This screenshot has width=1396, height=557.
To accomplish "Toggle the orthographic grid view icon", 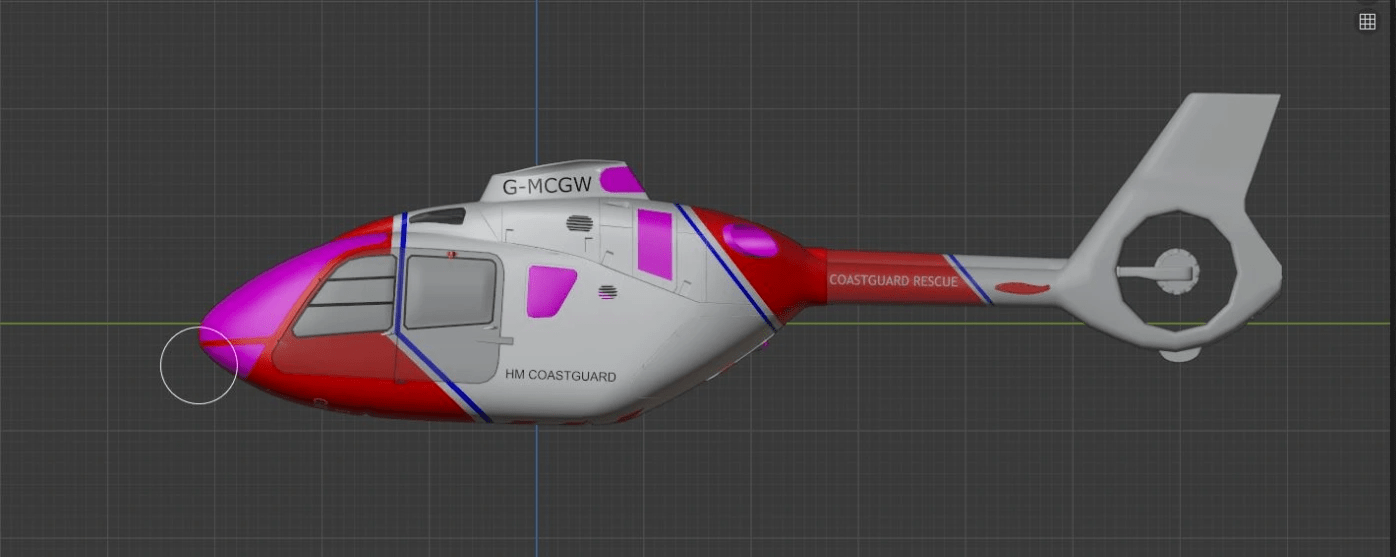I will 1367,22.
